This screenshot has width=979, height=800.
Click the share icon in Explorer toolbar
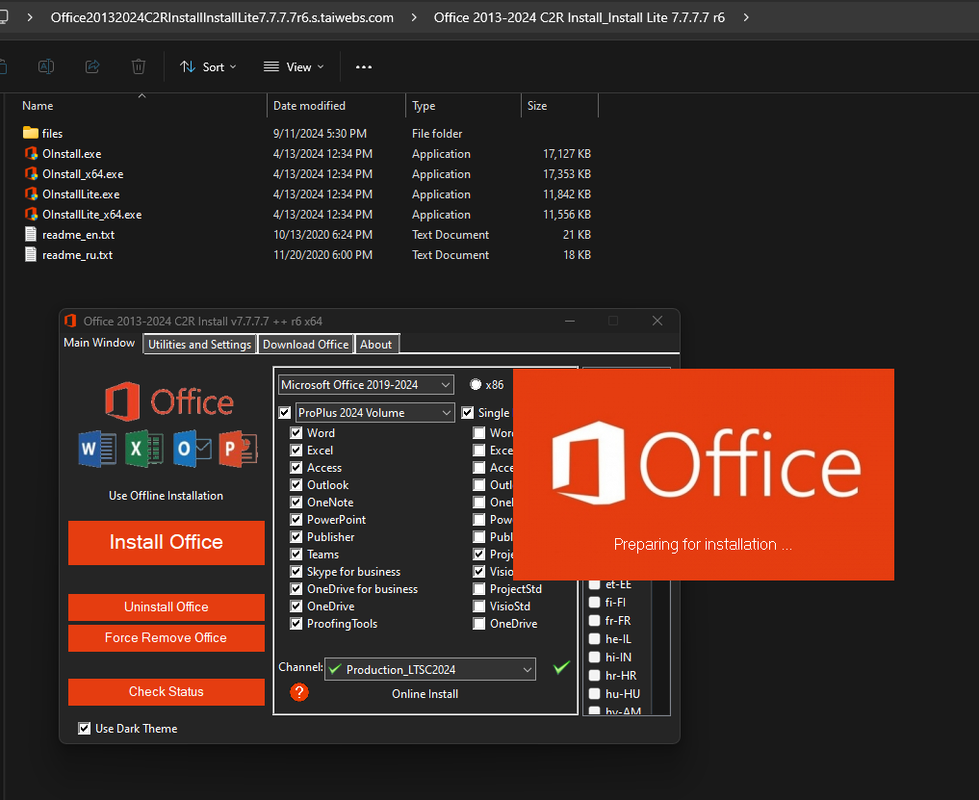coord(92,66)
